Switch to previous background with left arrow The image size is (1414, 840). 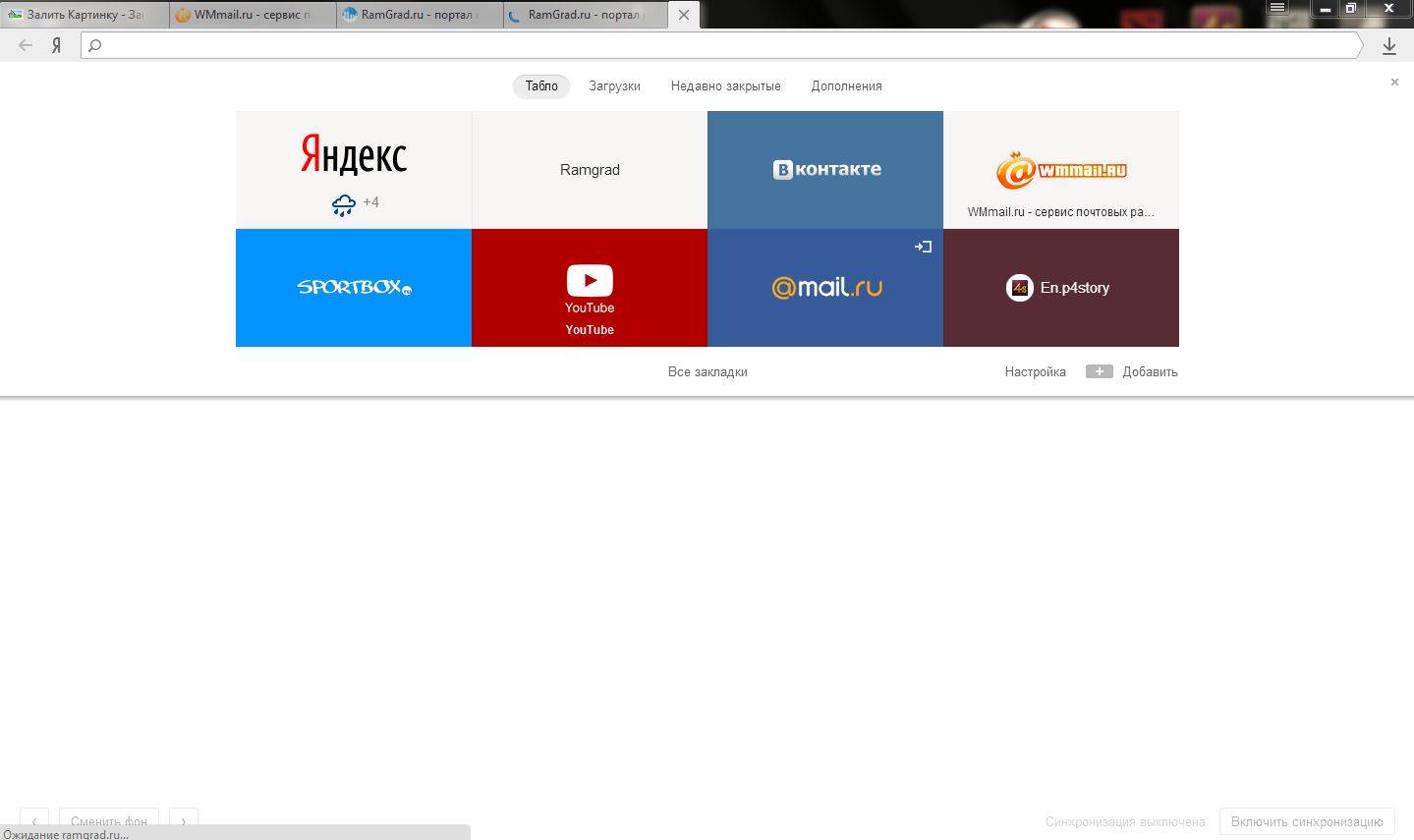(34, 821)
